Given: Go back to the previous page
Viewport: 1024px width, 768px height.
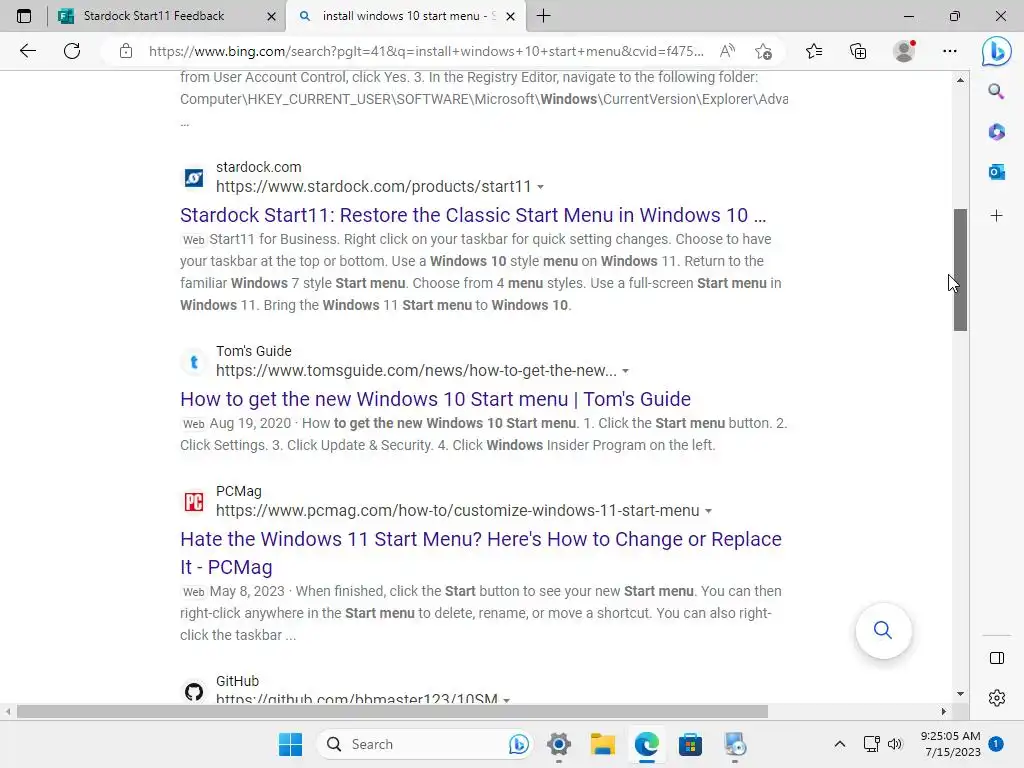Looking at the screenshot, I should (27, 51).
